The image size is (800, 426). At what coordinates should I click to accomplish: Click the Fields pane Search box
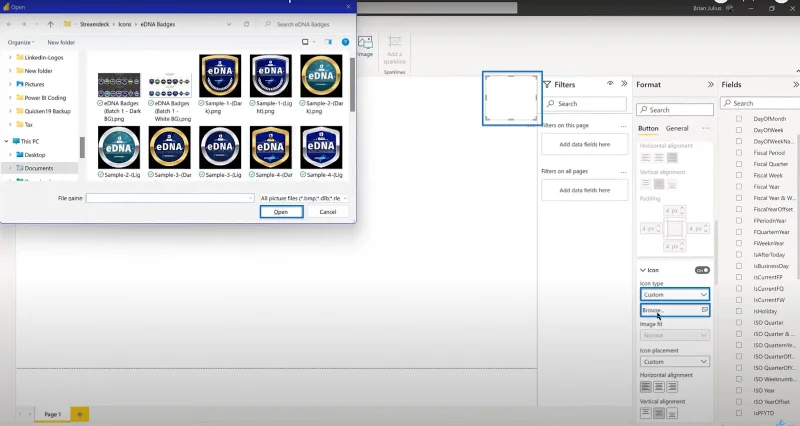[x=760, y=103]
